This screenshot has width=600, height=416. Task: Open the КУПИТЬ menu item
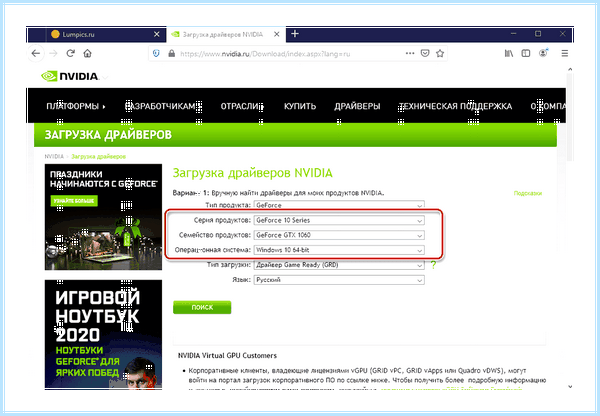click(x=300, y=106)
